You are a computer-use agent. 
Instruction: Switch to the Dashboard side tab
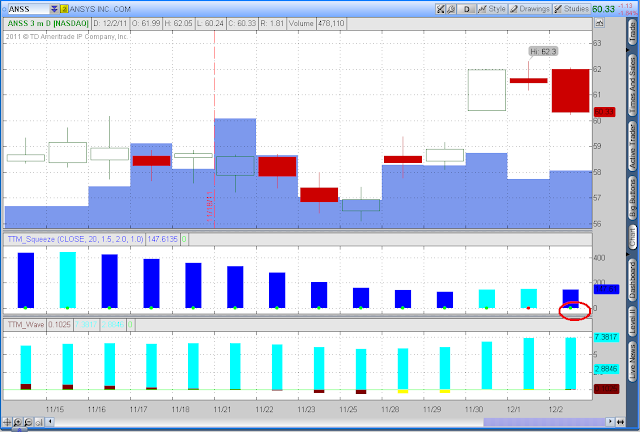pyautogui.click(x=632, y=280)
